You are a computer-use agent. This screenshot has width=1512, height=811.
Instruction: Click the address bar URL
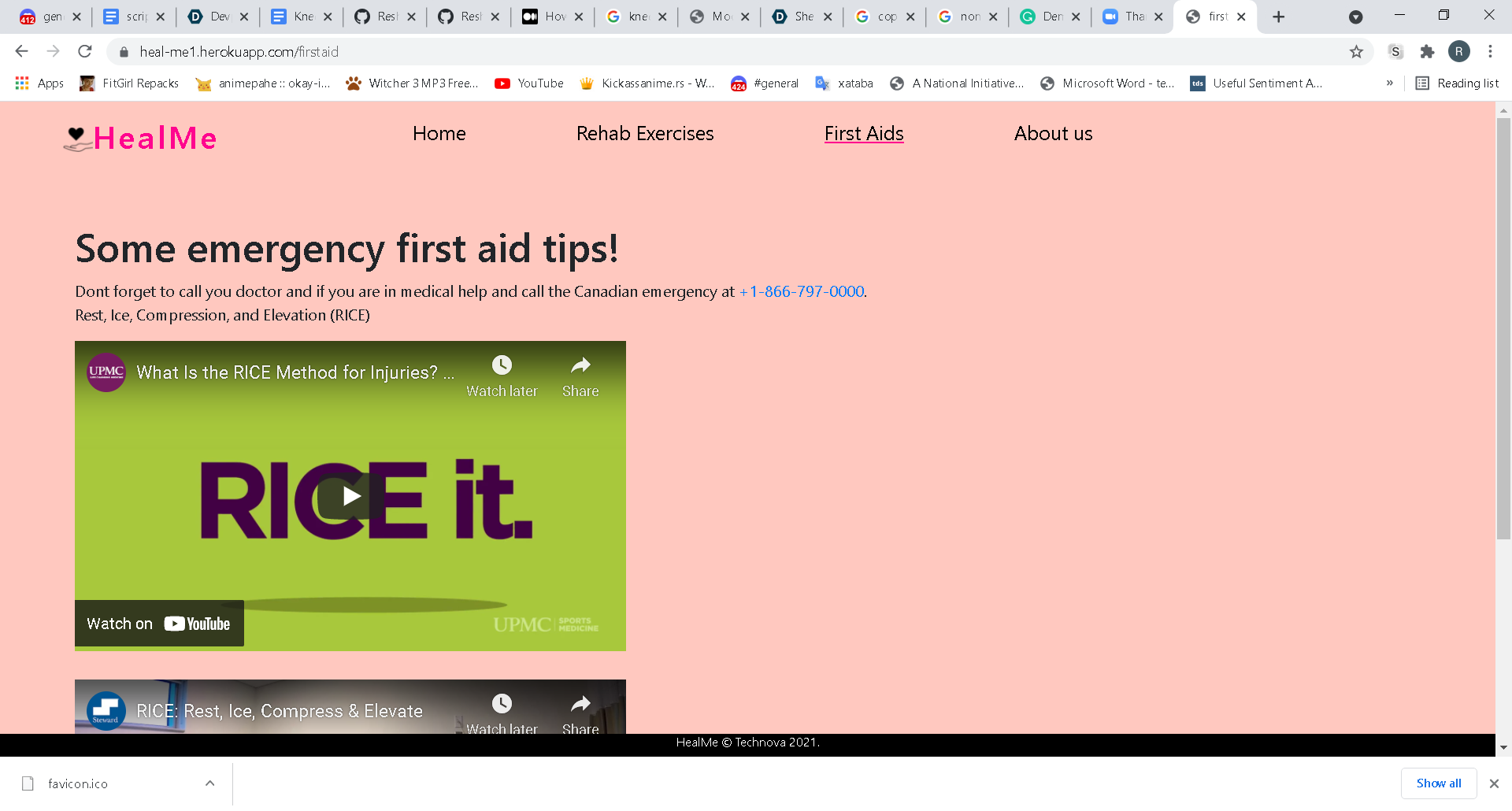click(x=239, y=52)
